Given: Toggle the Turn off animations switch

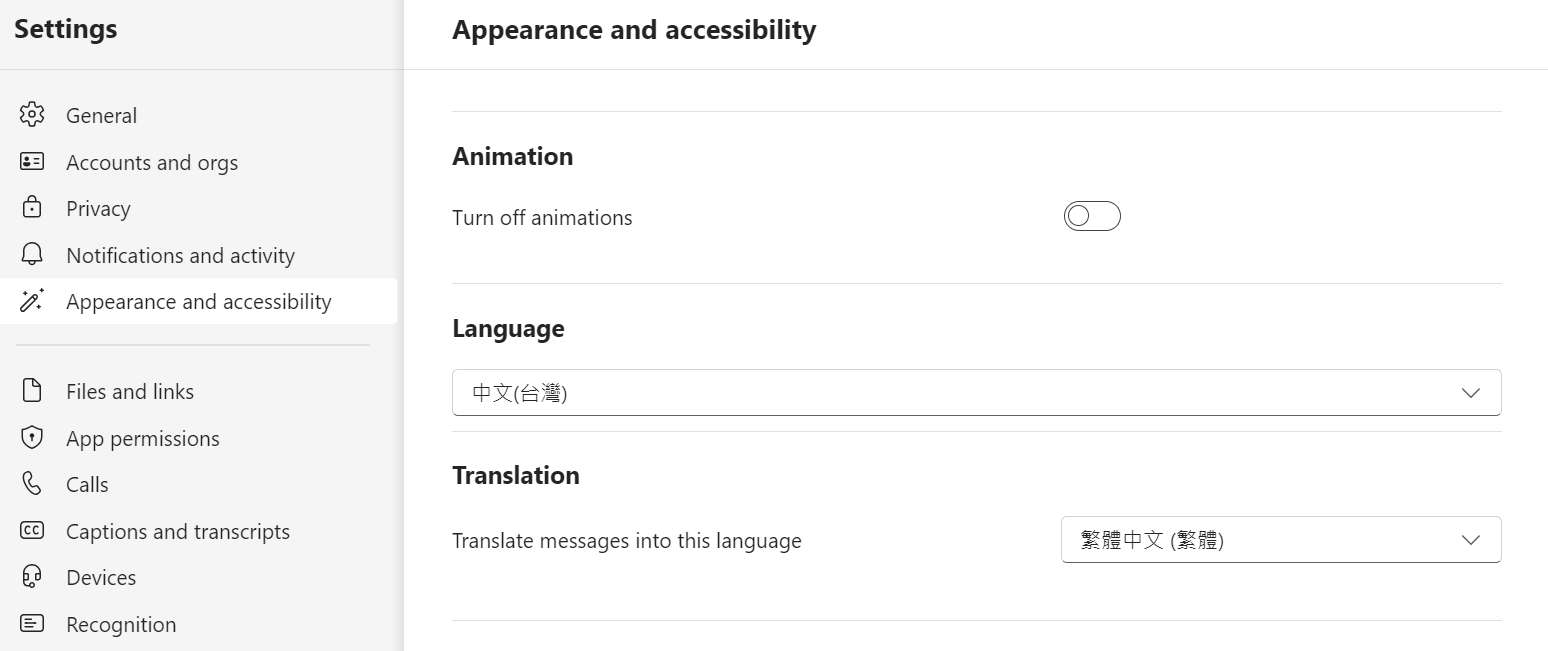Looking at the screenshot, I should tap(1092, 216).
